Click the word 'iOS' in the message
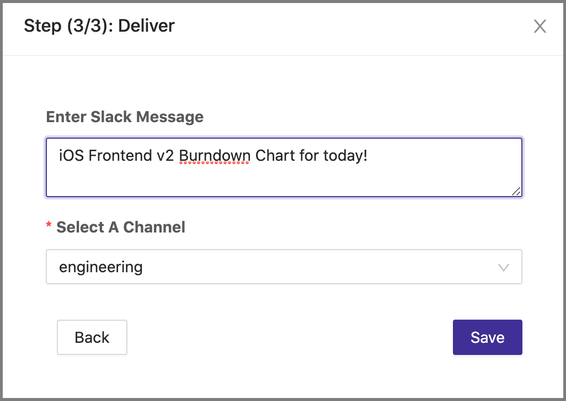 coord(71,156)
